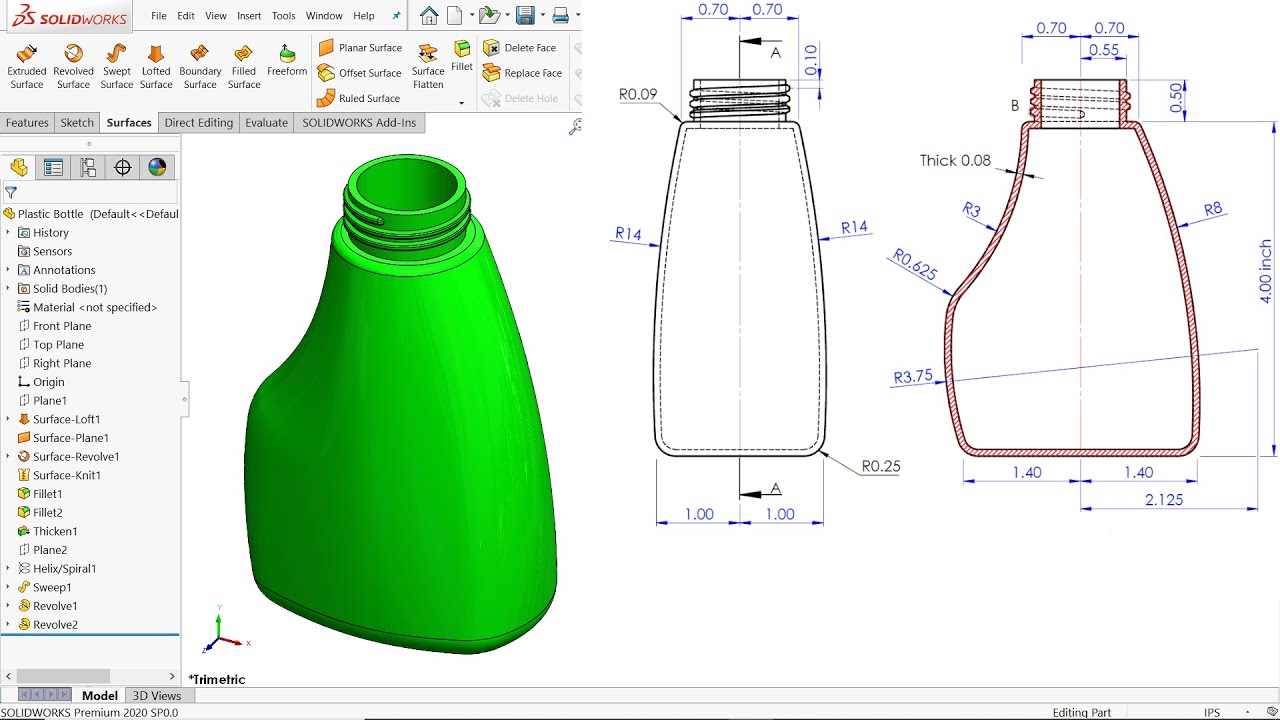This screenshot has height=720, width=1280.
Task: Open the Fillet flyout dropdown arrow
Action: [x=462, y=103]
